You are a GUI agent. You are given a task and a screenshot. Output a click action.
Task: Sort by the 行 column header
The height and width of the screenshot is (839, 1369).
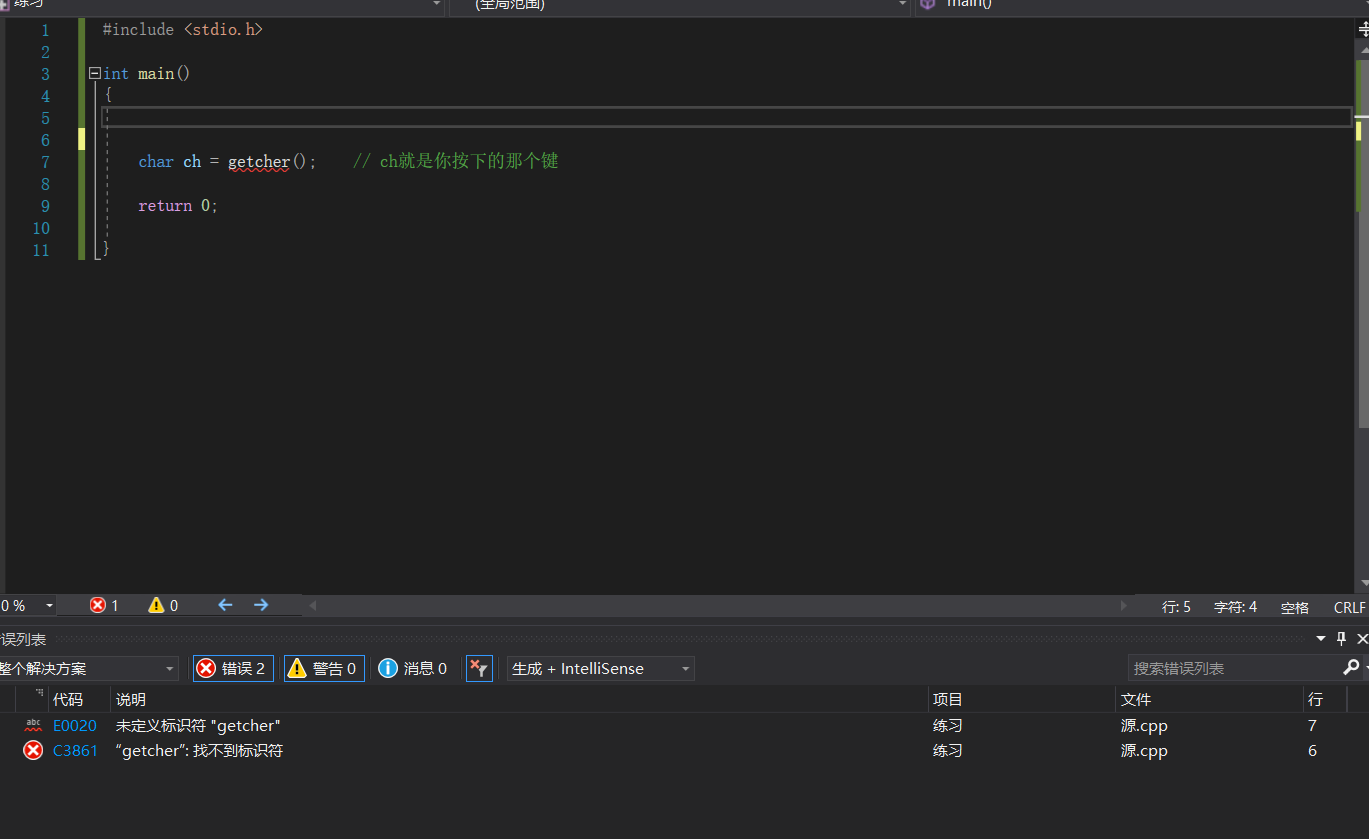click(1324, 699)
